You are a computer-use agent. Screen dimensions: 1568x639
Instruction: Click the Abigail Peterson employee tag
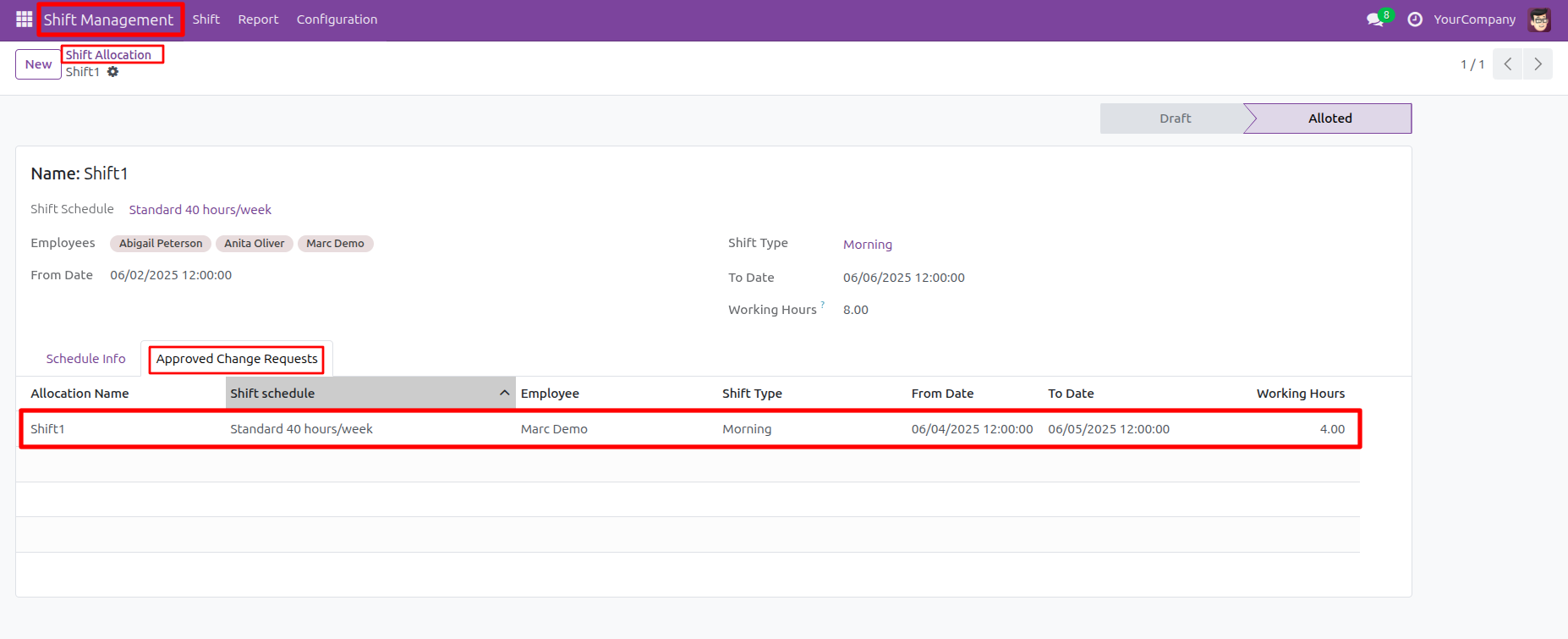point(161,244)
